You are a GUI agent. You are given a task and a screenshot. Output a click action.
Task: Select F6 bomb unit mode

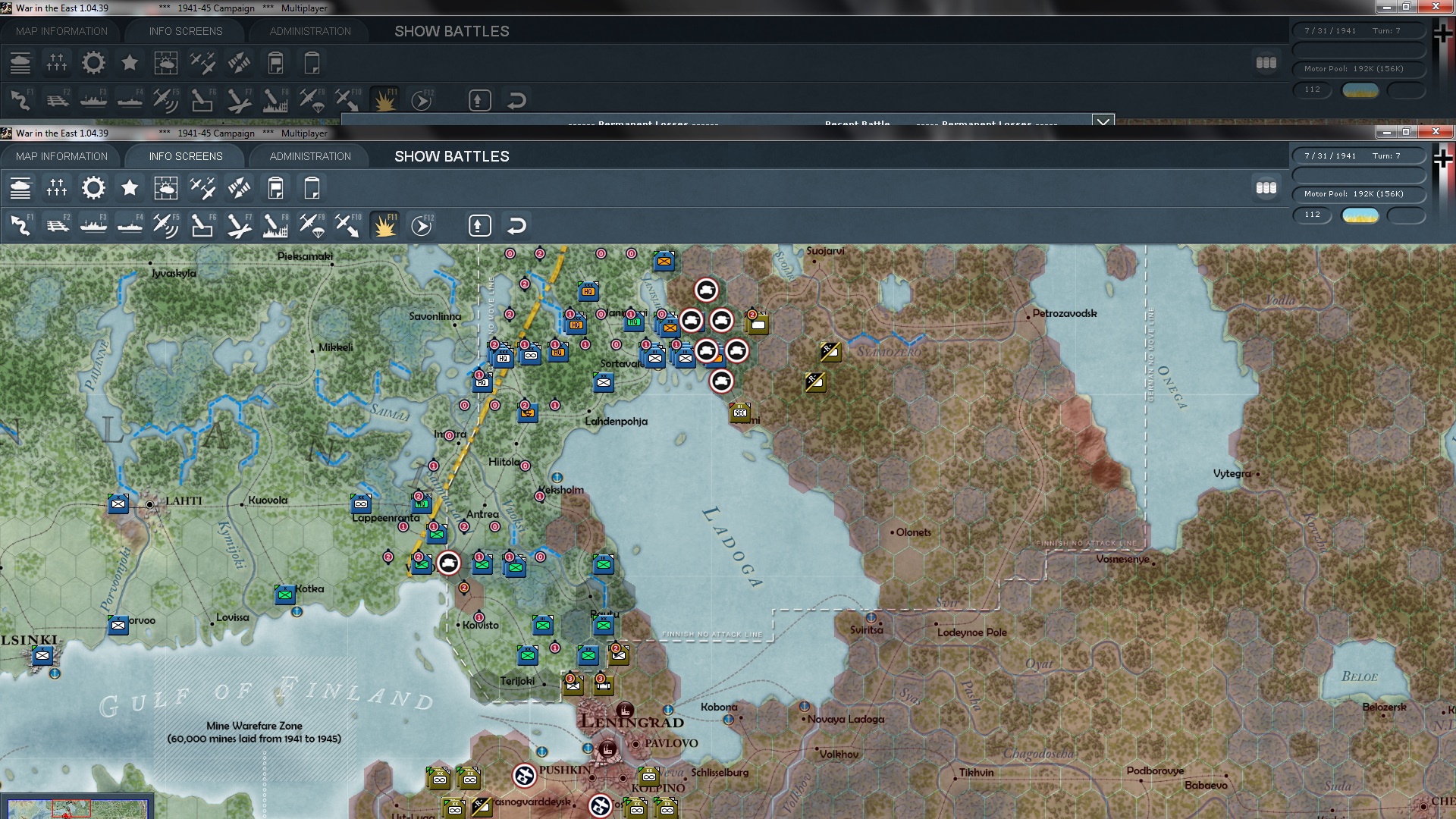[x=202, y=225]
